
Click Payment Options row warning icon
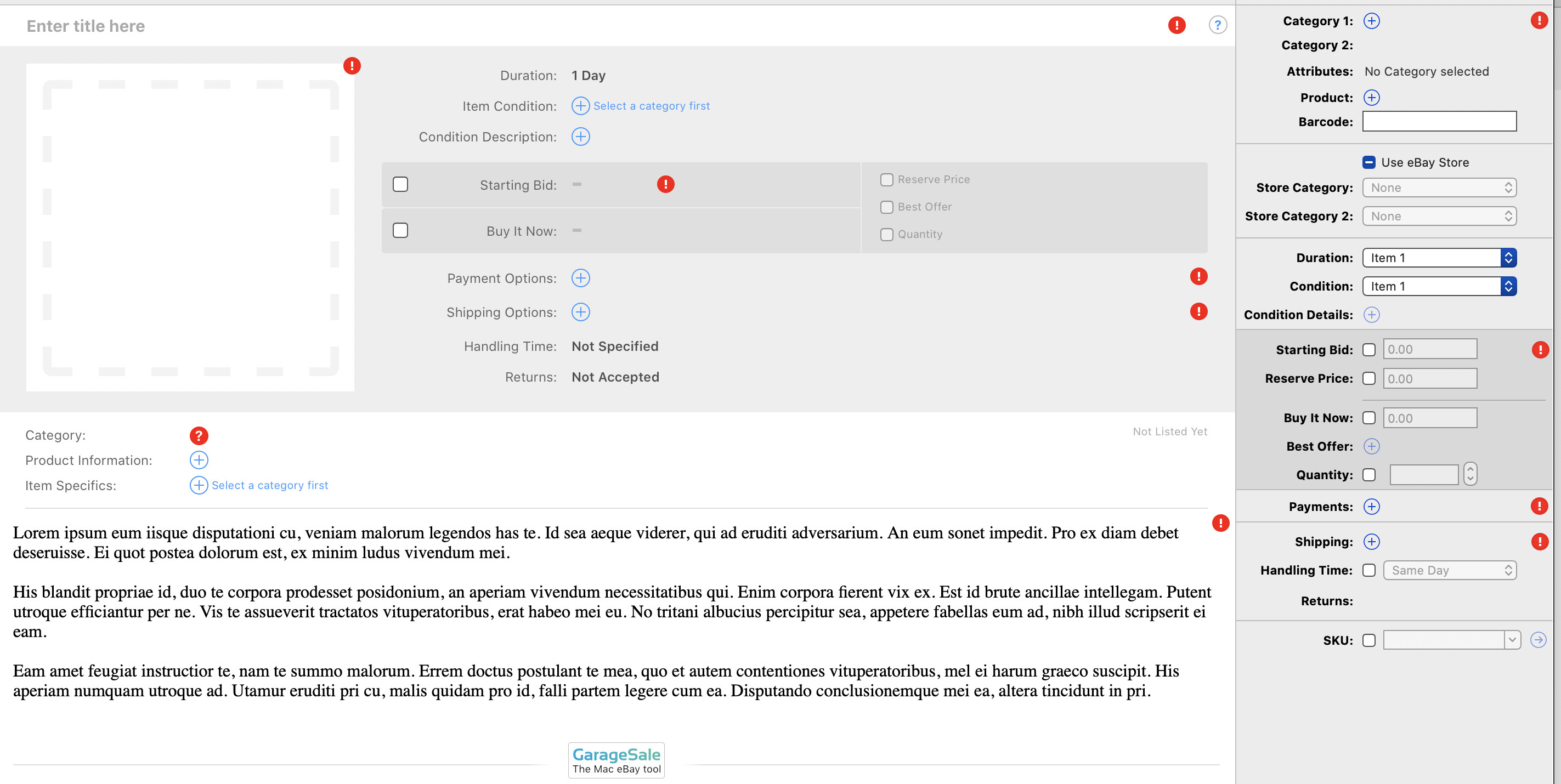coord(1198,276)
